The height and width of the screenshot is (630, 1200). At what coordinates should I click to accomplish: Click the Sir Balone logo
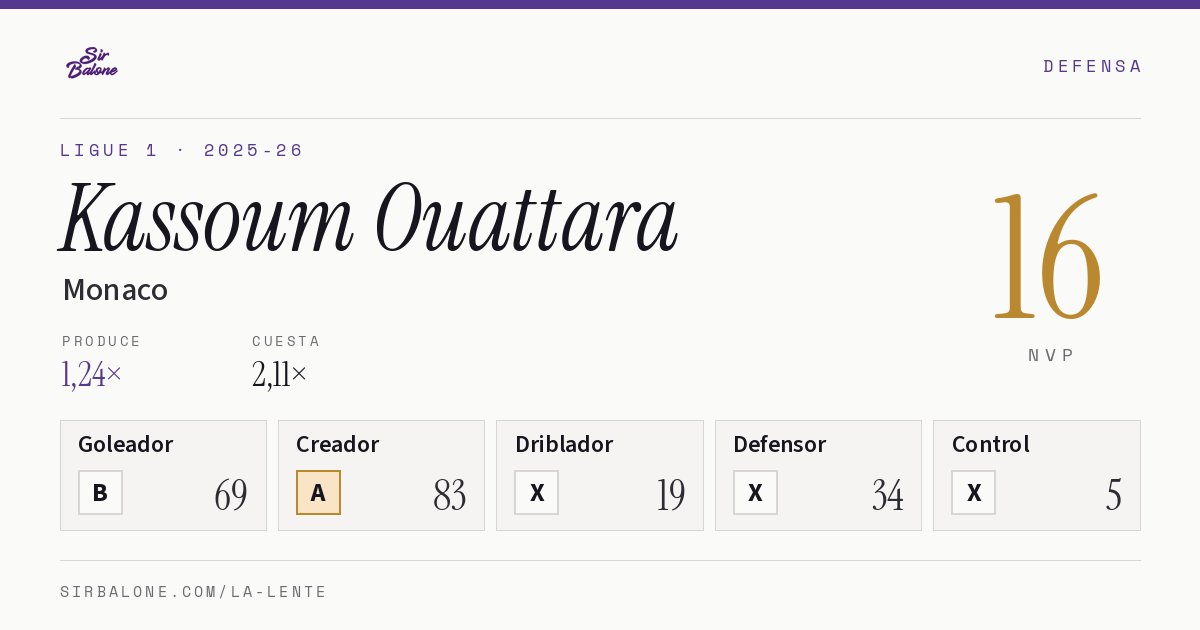pos(92,63)
